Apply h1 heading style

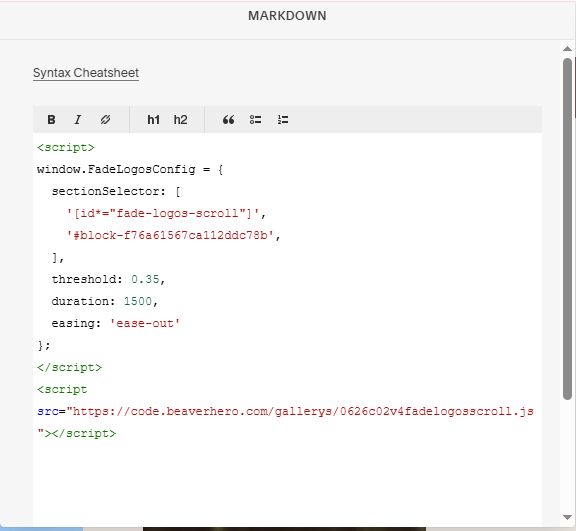[153, 120]
